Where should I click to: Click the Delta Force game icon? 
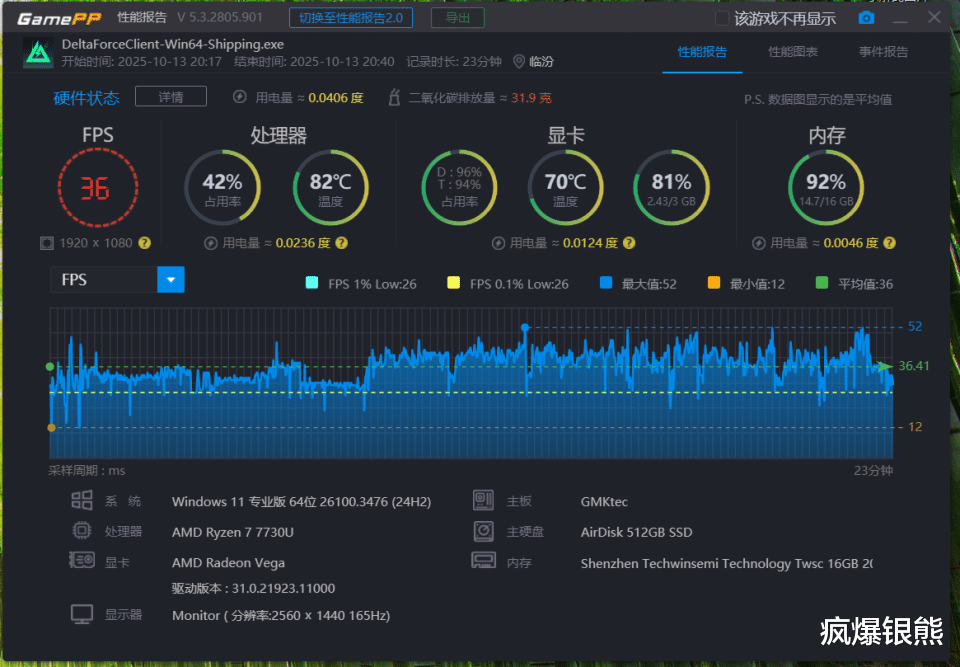(39, 53)
